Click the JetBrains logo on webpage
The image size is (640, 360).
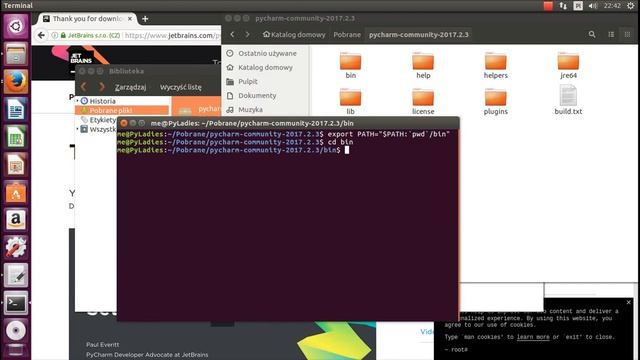[x=81, y=58]
